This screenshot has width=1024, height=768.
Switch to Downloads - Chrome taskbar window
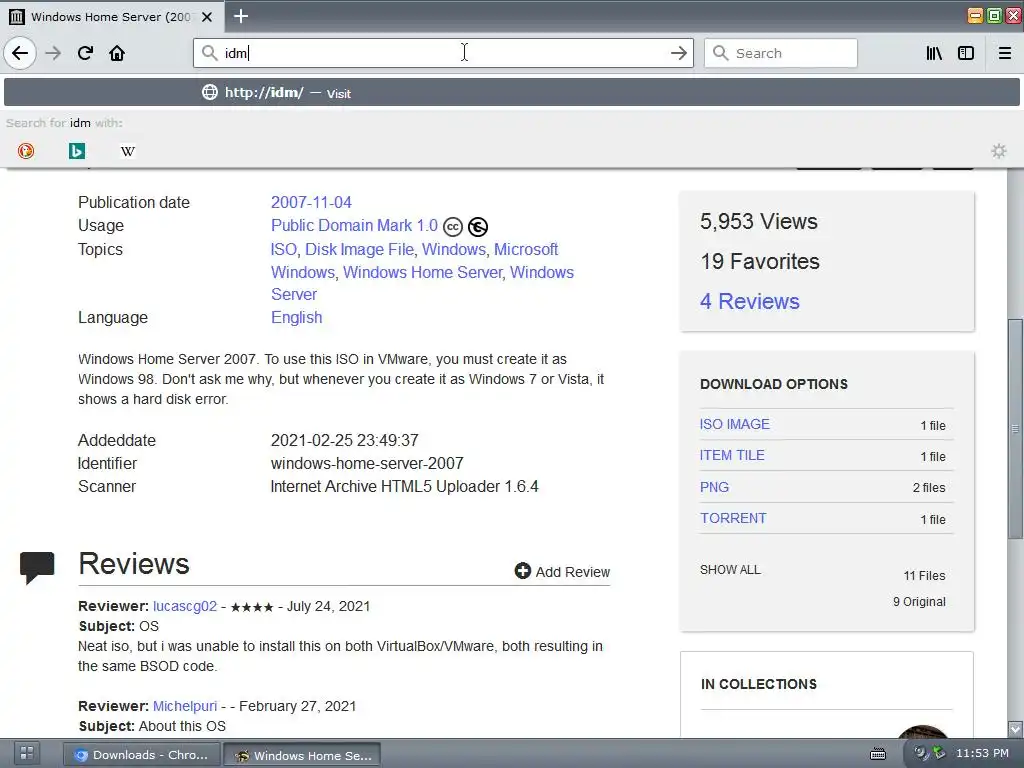pos(142,755)
